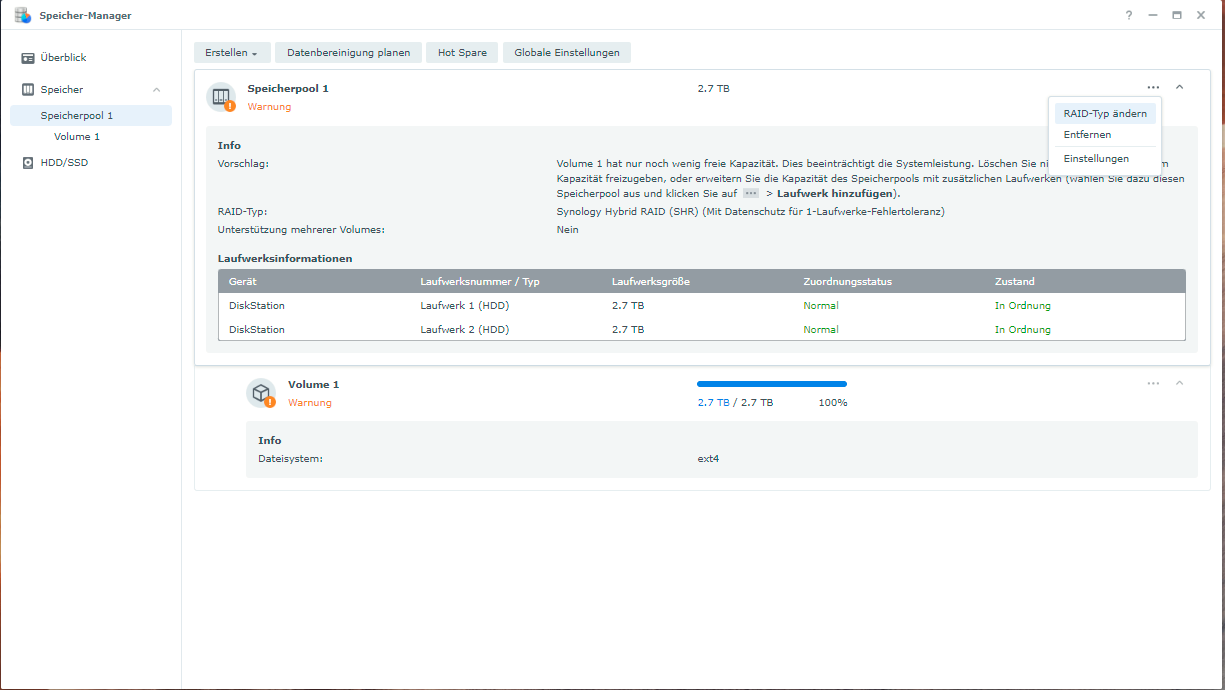This screenshot has height=690, width=1225.
Task: Click the Laufwerksnummer / Typ column header
Action: pos(480,282)
